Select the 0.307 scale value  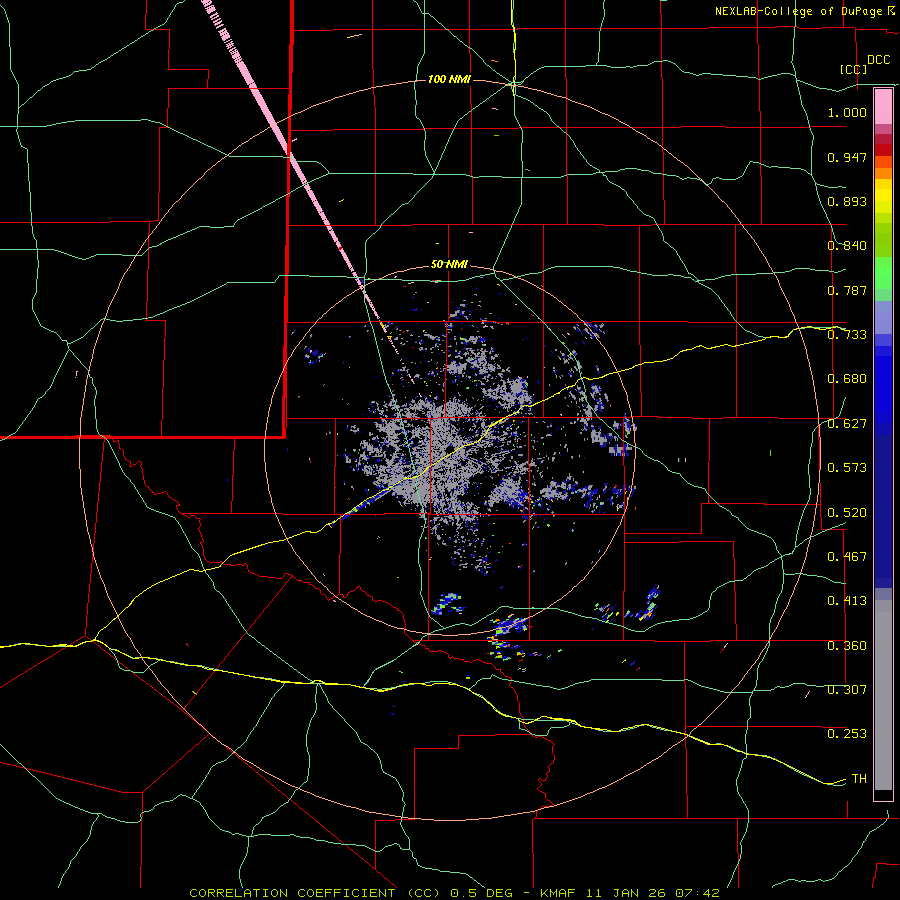pos(847,690)
